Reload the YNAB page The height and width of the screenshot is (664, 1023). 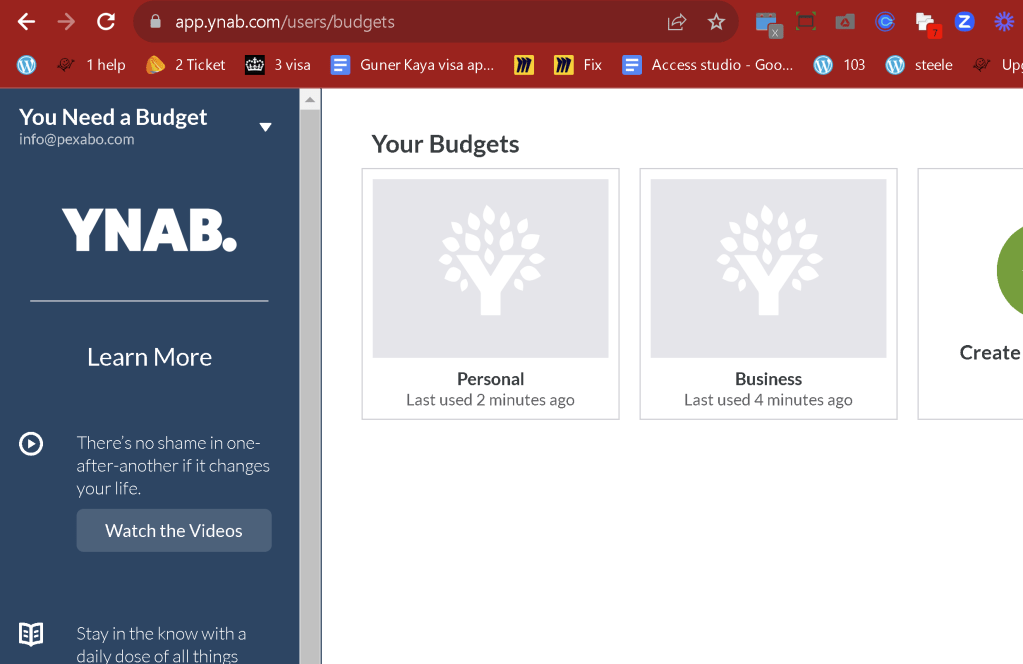point(106,22)
